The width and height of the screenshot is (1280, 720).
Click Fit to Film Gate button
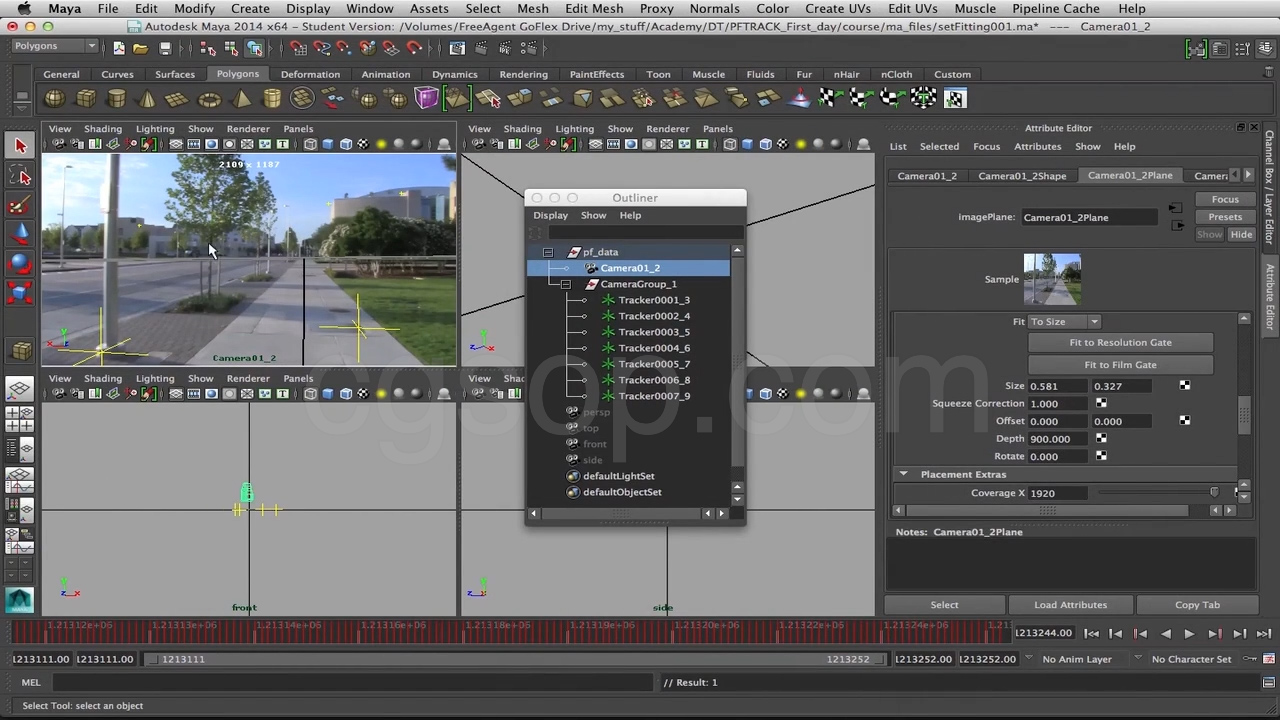click(x=1120, y=365)
